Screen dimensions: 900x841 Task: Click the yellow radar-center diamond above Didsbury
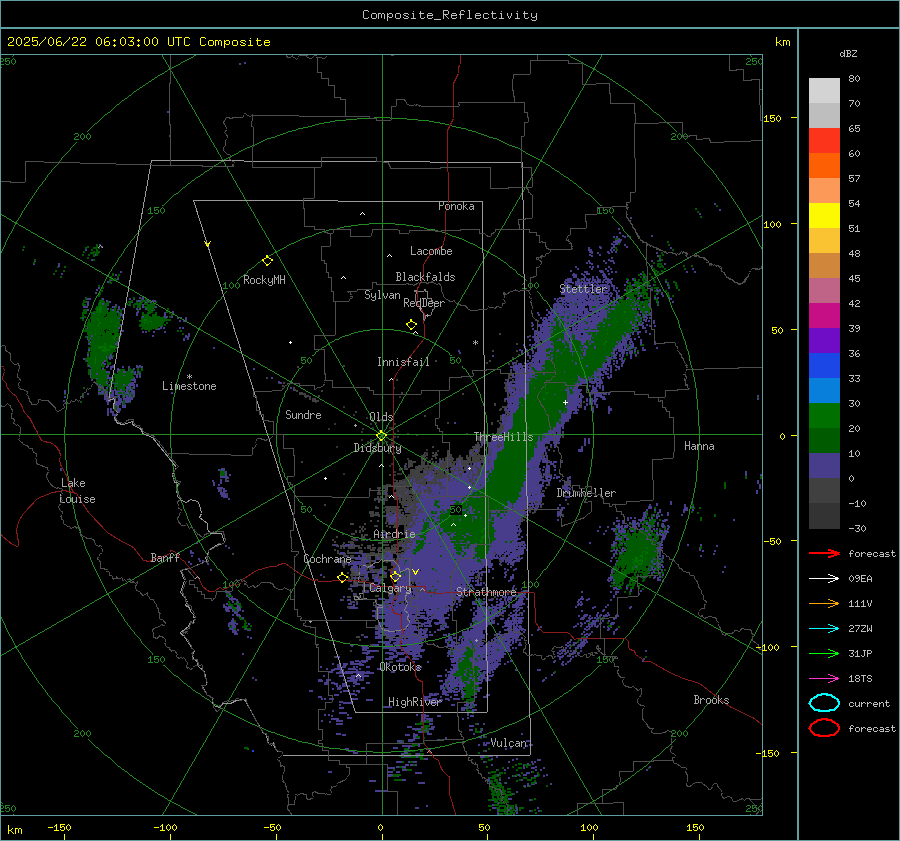click(x=381, y=436)
